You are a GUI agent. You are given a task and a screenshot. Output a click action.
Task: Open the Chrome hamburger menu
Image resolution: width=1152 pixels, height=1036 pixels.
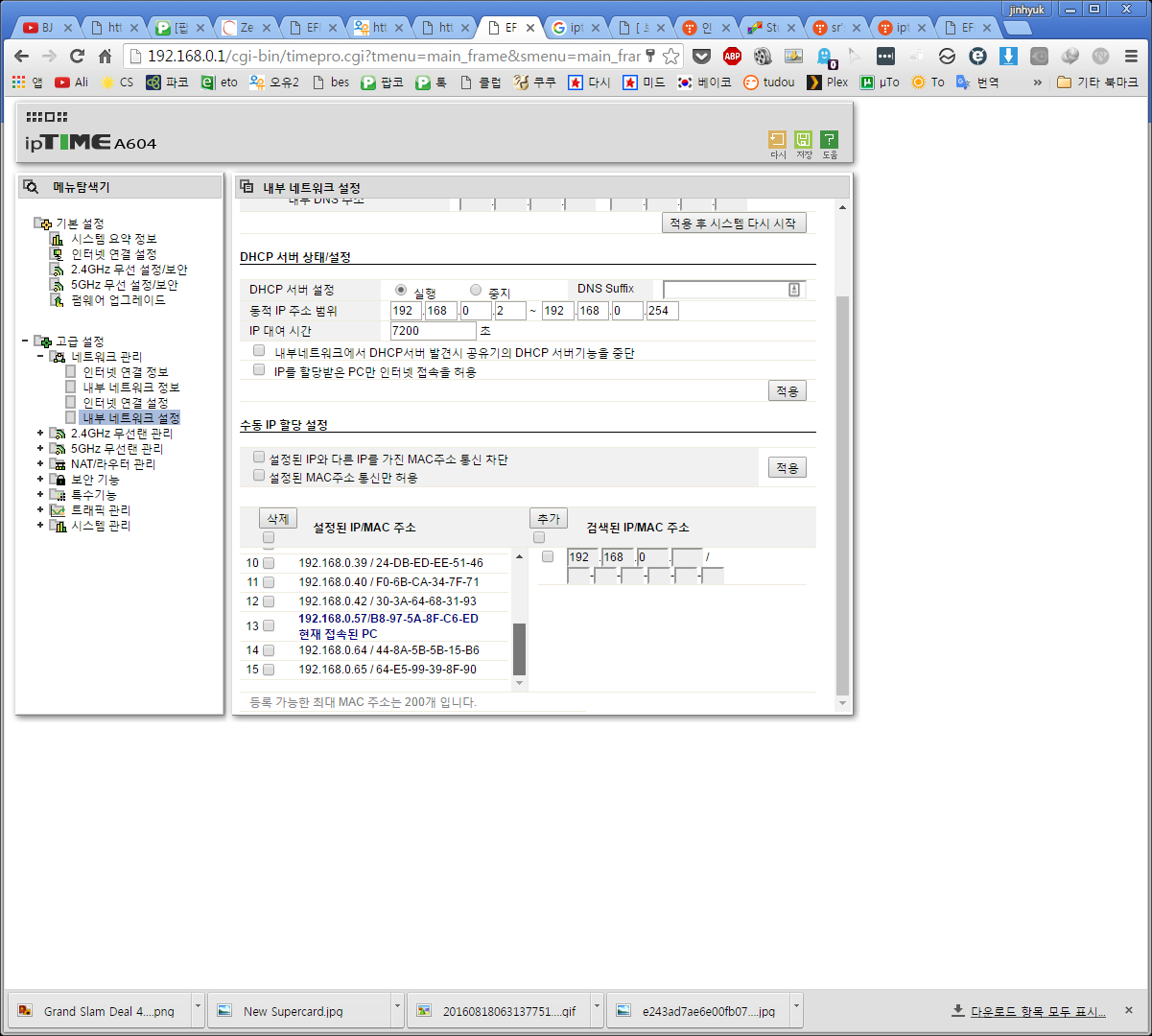coord(1131,56)
